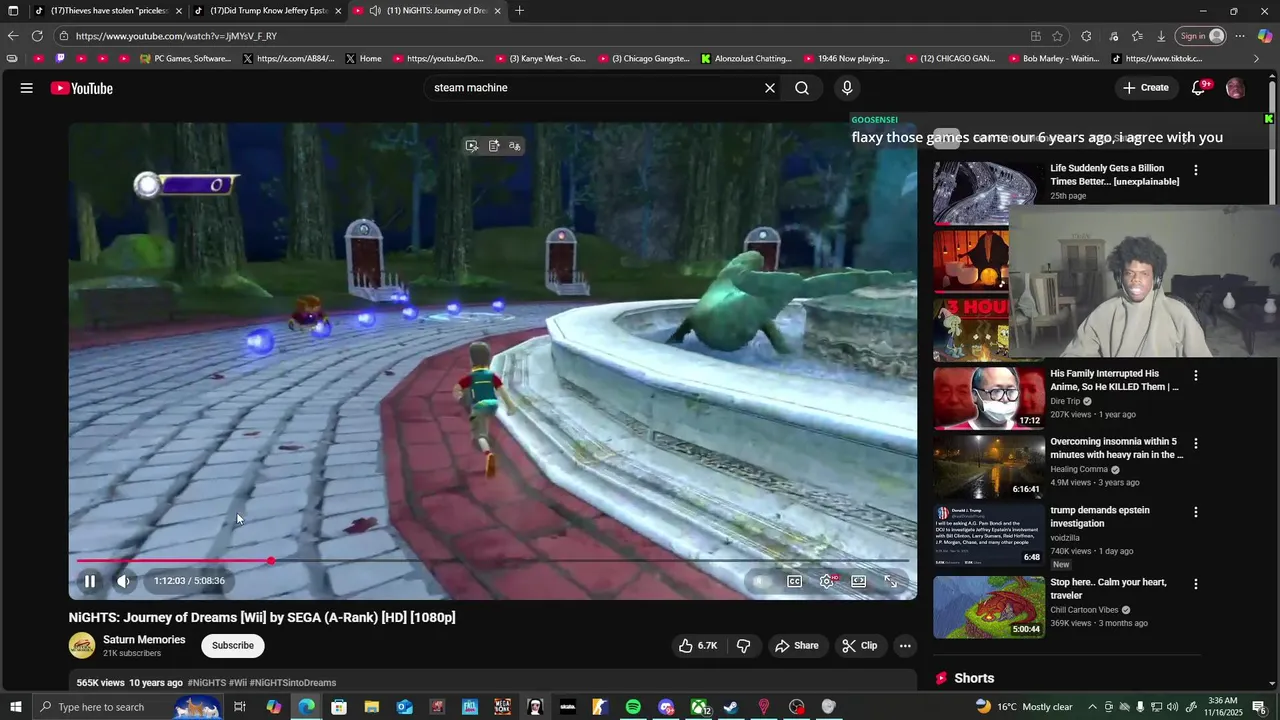Viewport: 1280px width, 720px height.
Task: Run the YouTube search magnifier button
Action: 802,88
